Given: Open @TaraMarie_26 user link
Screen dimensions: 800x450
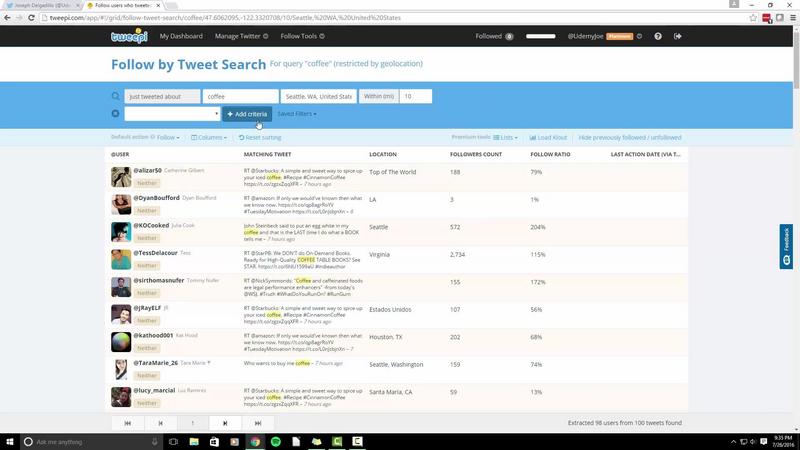Looking at the screenshot, I should pyautogui.click(x=155, y=363).
